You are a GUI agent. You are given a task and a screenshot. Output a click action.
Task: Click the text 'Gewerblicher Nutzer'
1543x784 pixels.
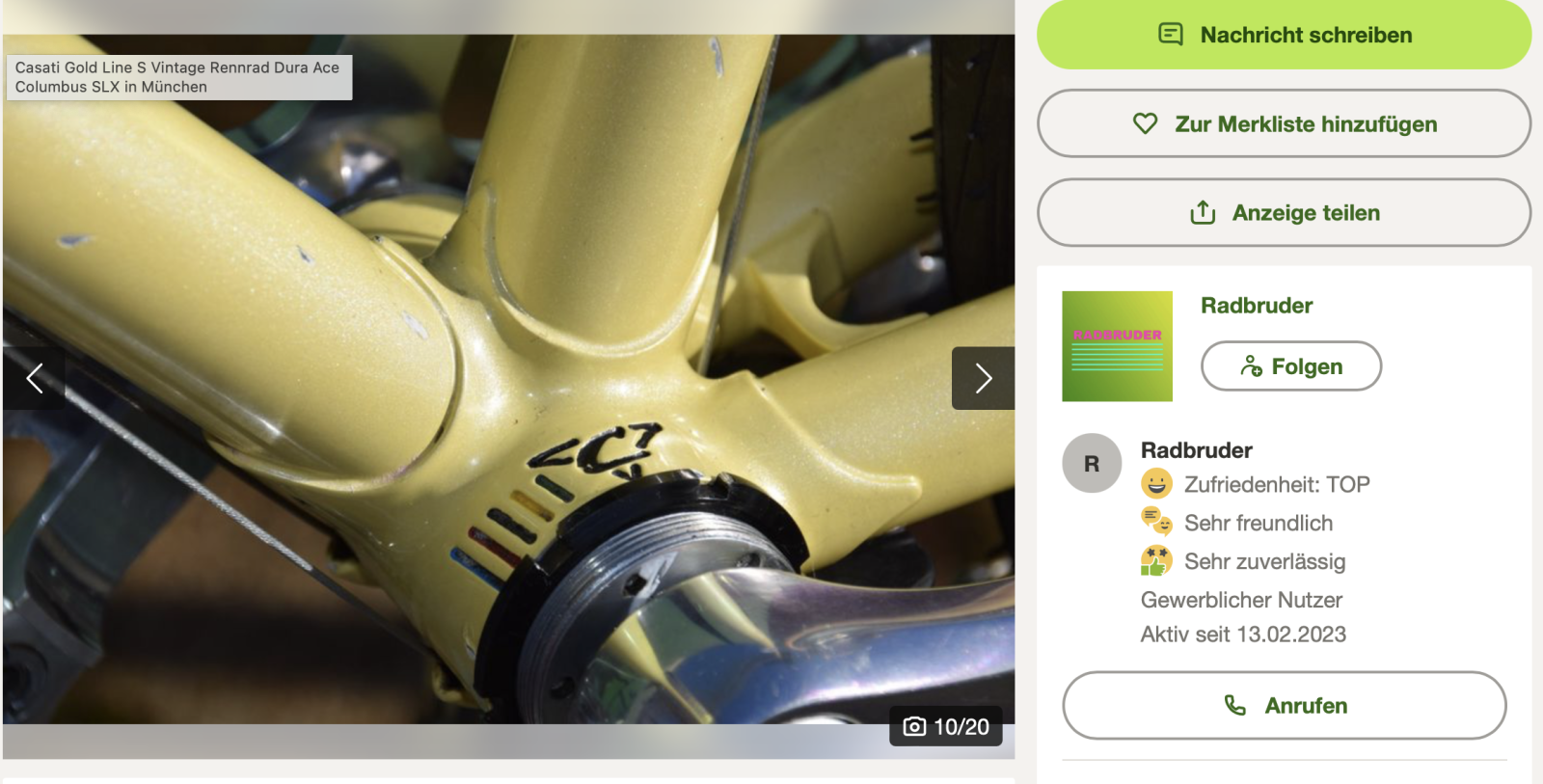(x=1241, y=600)
